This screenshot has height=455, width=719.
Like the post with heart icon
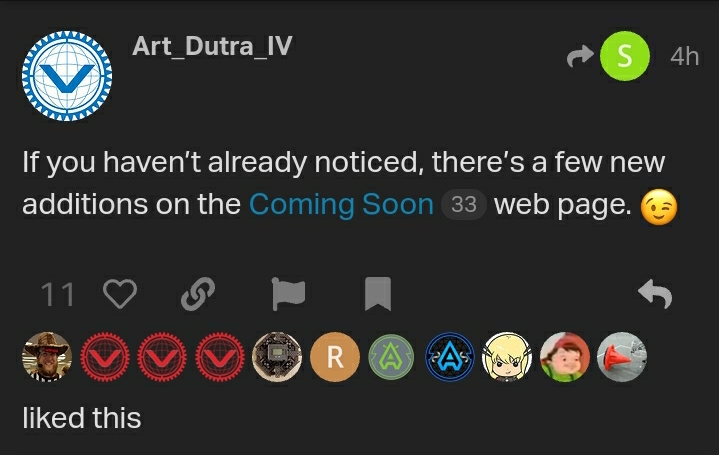click(120, 294)
